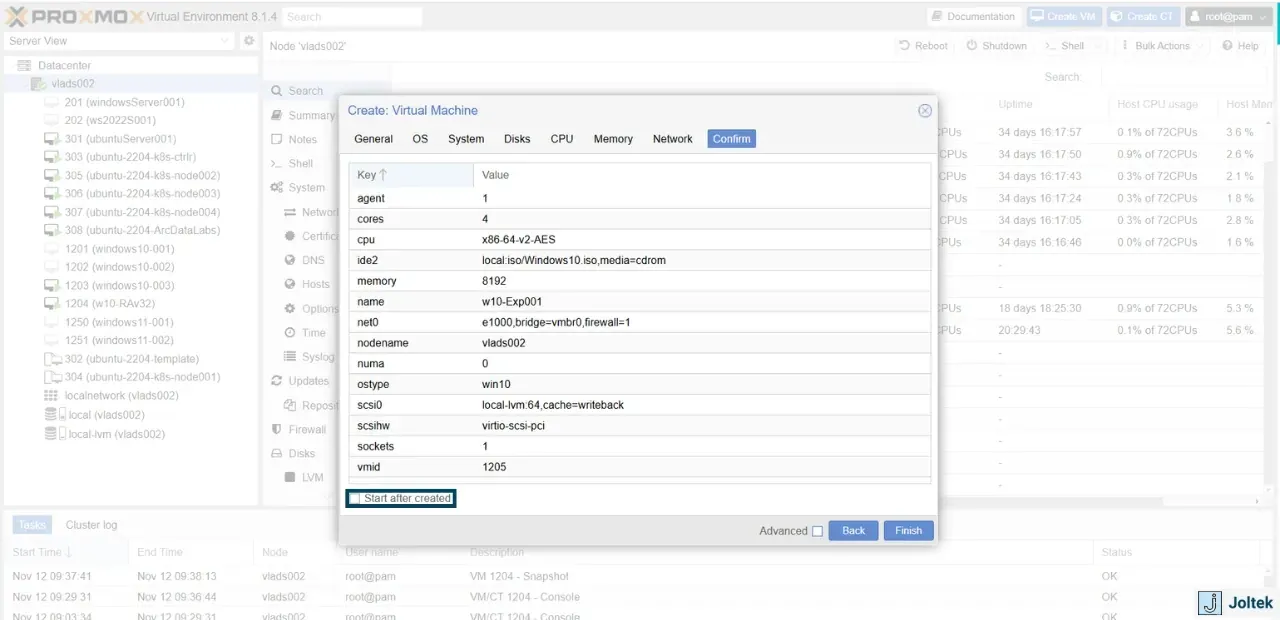Click VM icon for 308 (ubuntu-2204-ArcDataLabs)
This screenshot has width=1280, height=620.
click(x=52, y=230)
